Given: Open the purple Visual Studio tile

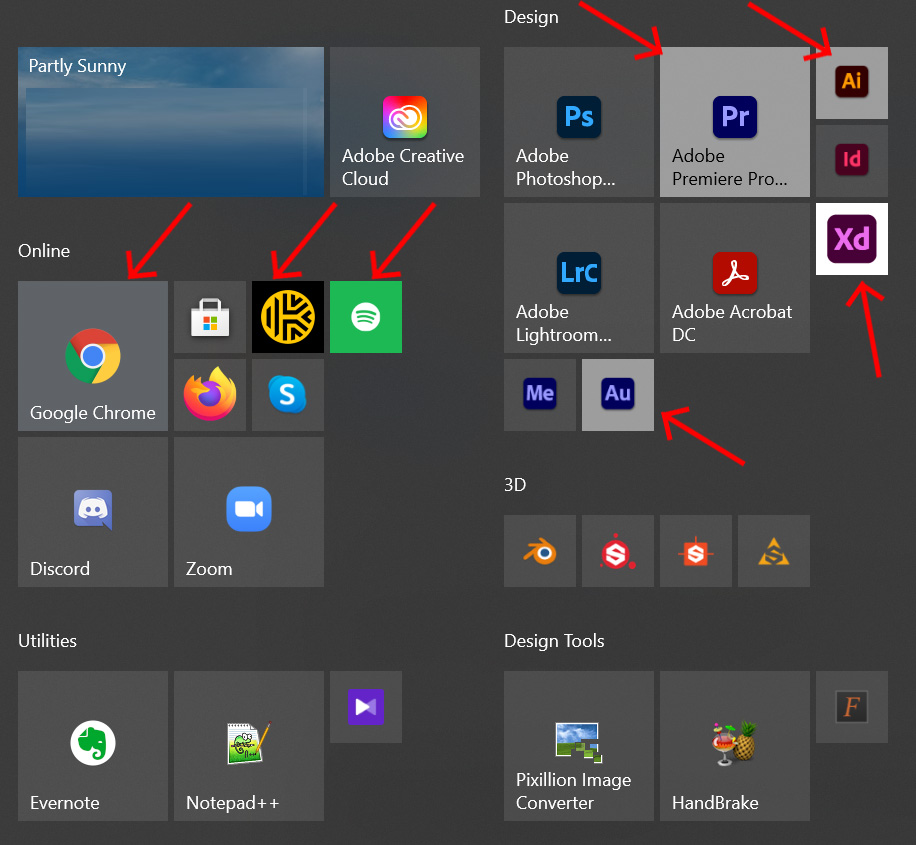Looking at the screenshot, I should coord(366,707).
